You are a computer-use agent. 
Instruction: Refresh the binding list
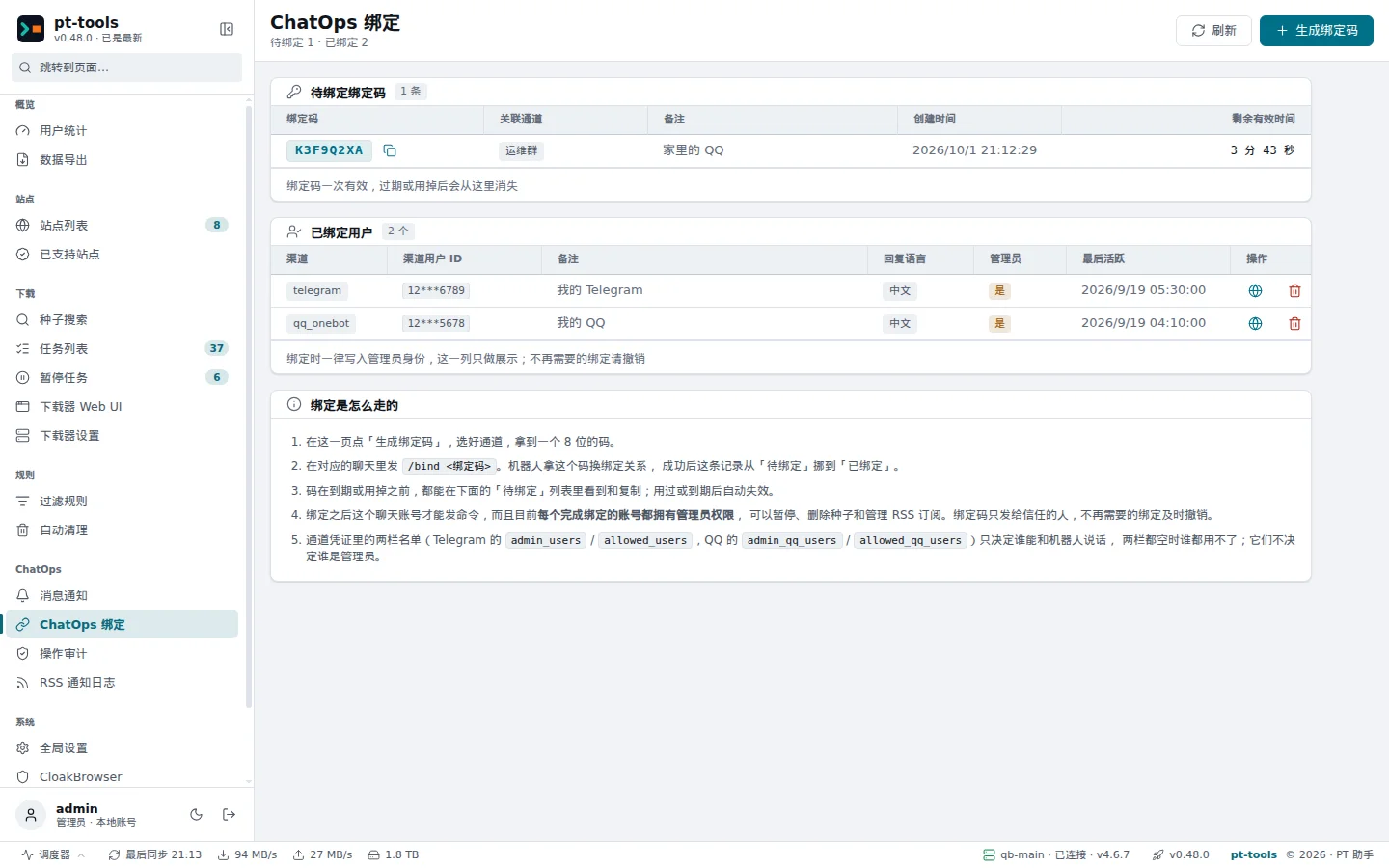[1213, 31]
